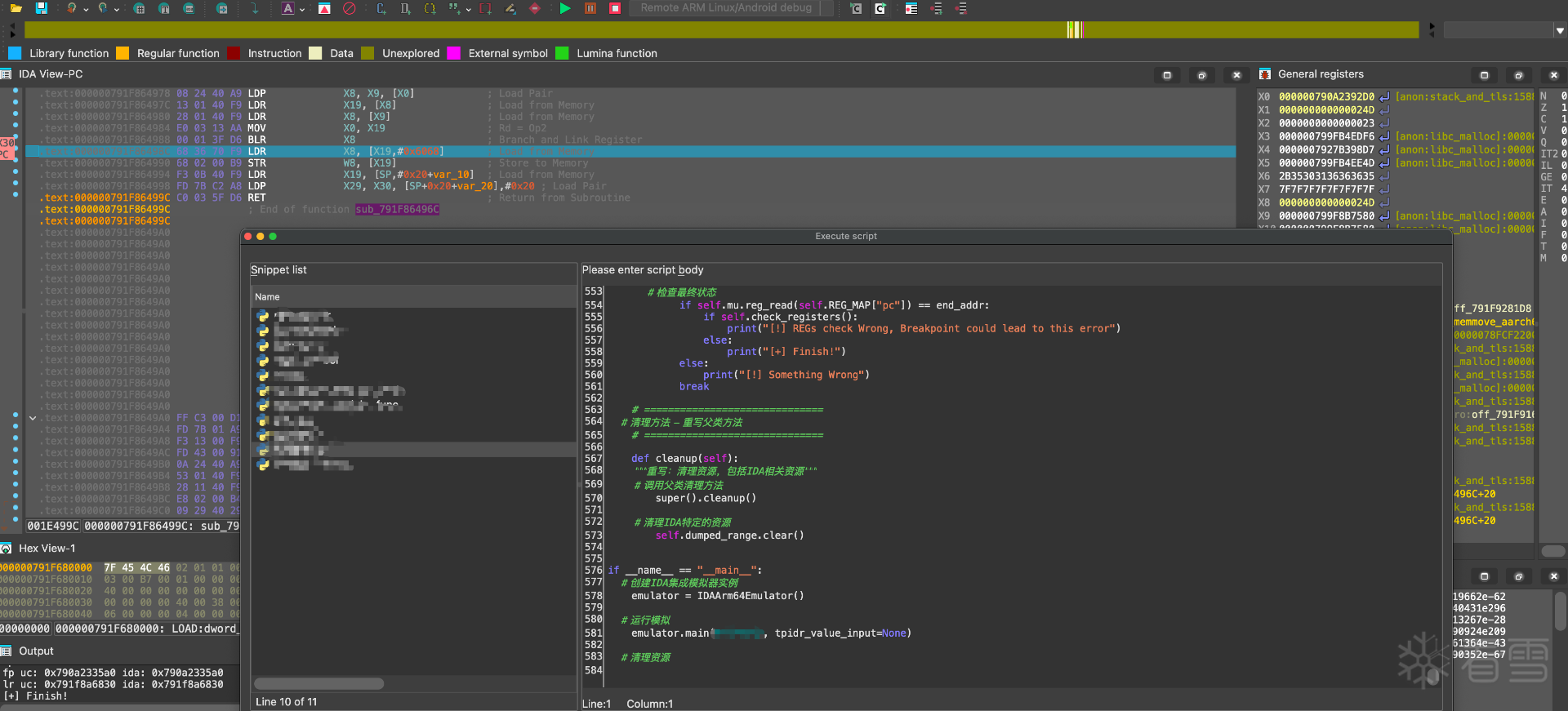Open a file with the folder icon

pyautogui.click(x=16, y=8)
